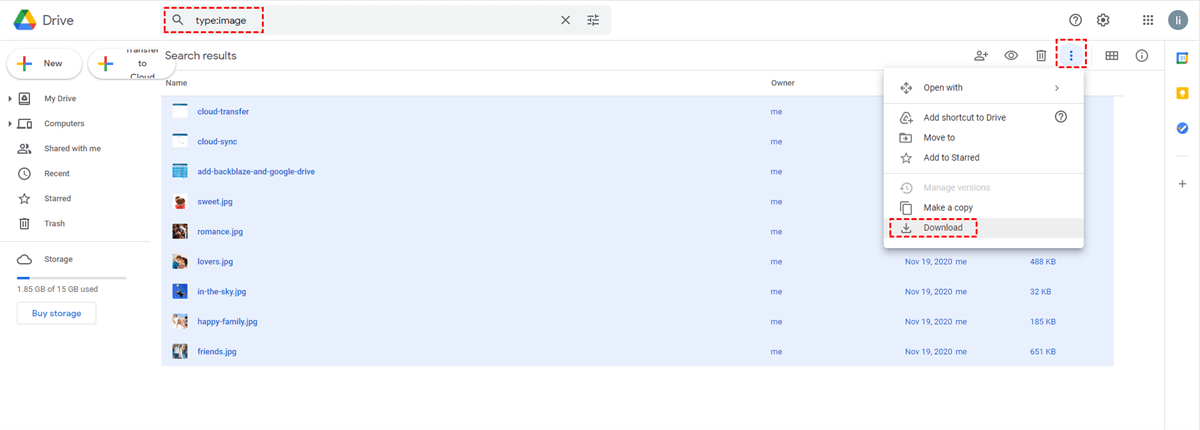The width and height of the screenshot is (1200, 430).
Task: Click the trash remove icon in toolbar
Action: pyautogui.click(x=1041, y=56)
